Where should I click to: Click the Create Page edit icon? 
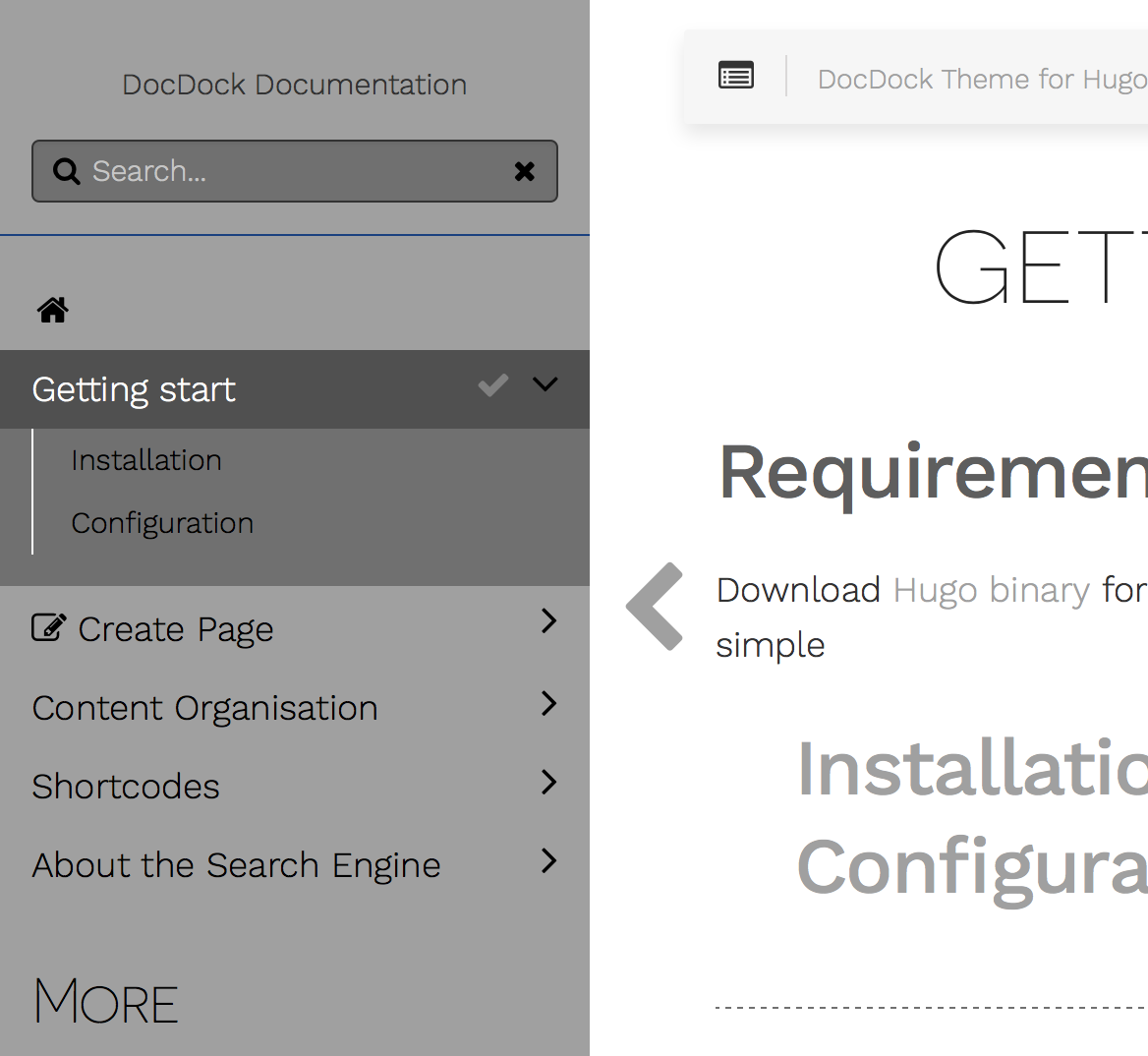tap(49, 627)
